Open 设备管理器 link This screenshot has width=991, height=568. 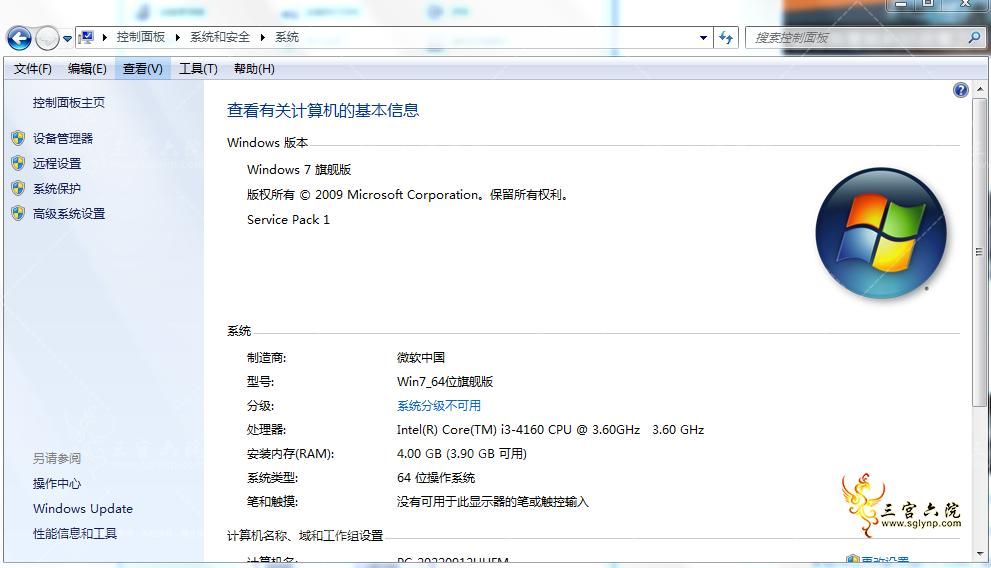[63, 138]
